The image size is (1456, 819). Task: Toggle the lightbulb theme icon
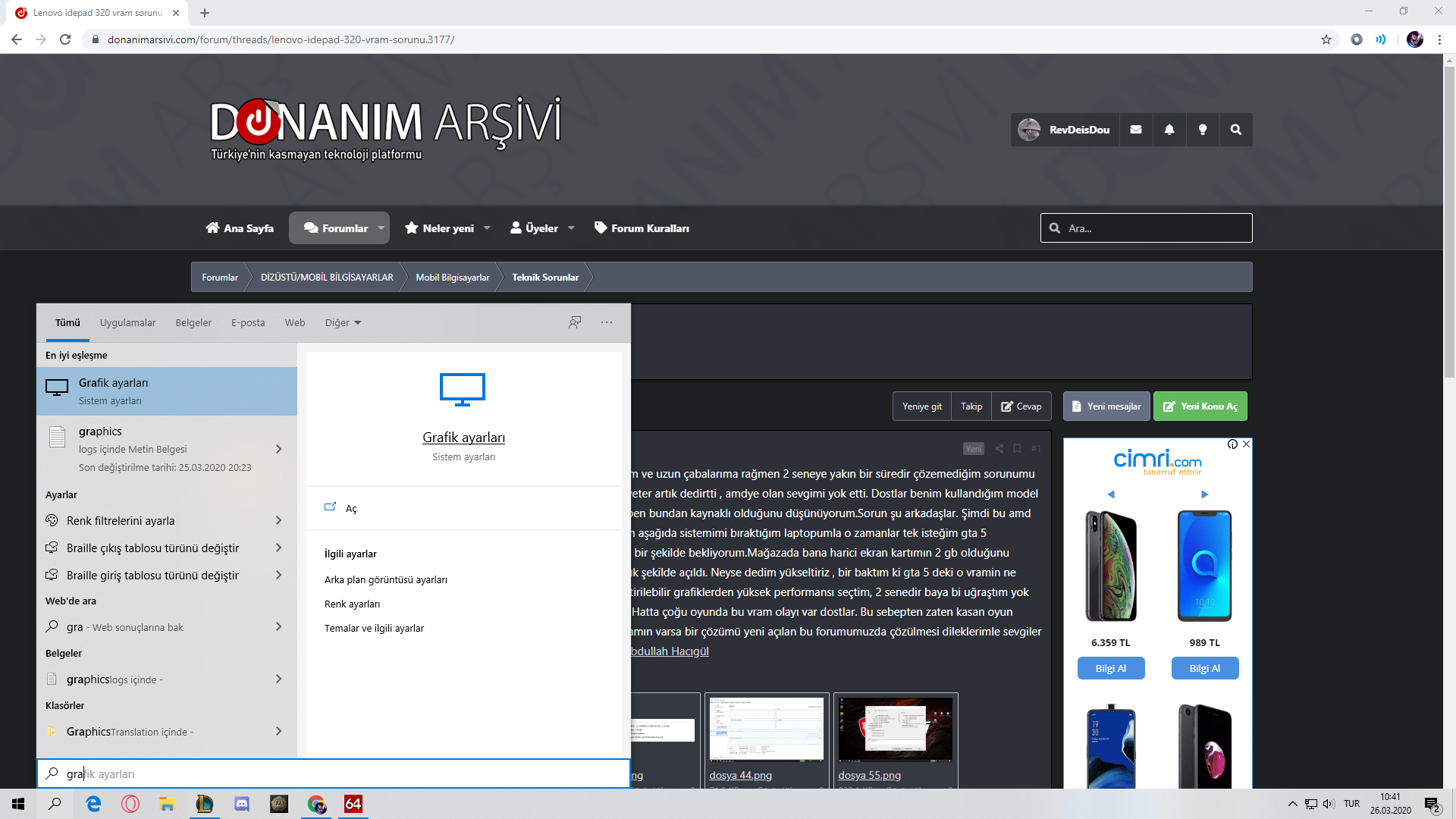(1202, 130)
